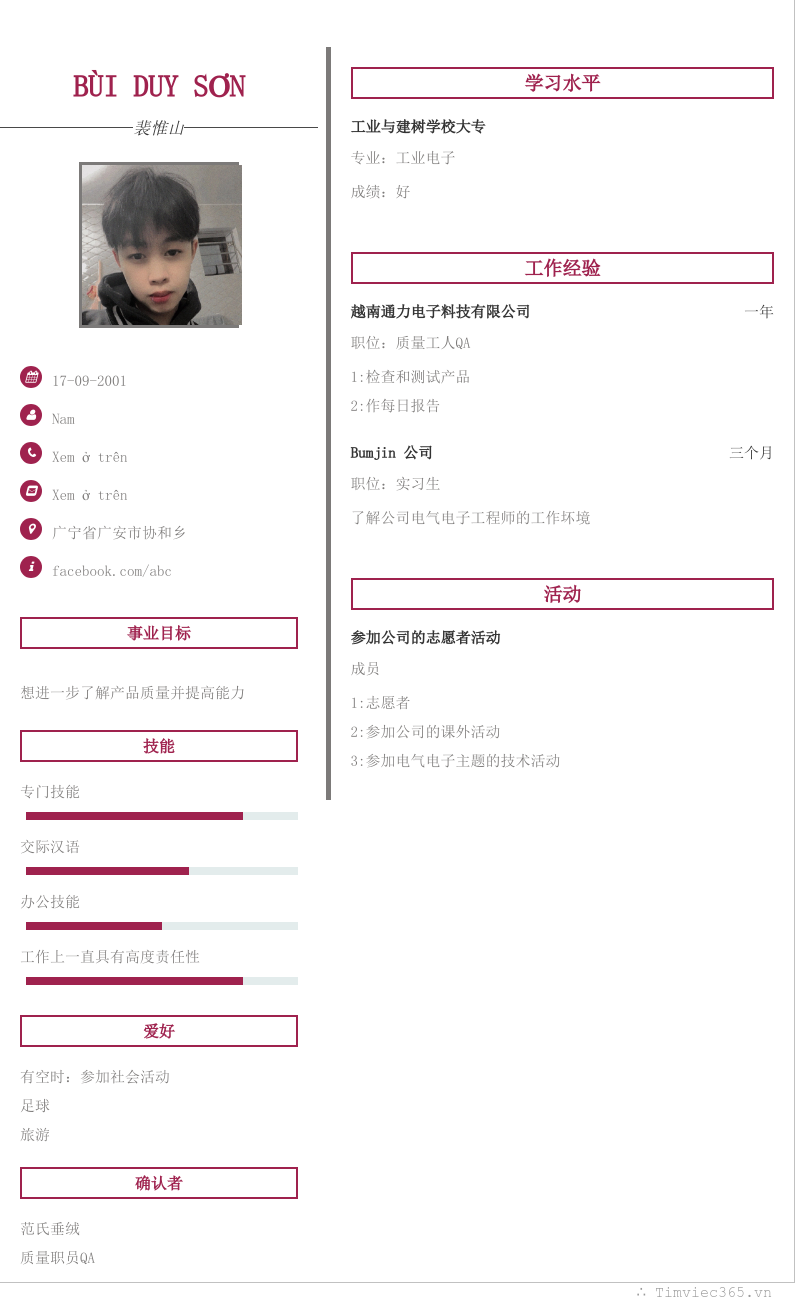
Task: Click the 爱好 section header
Action: 159,1031
